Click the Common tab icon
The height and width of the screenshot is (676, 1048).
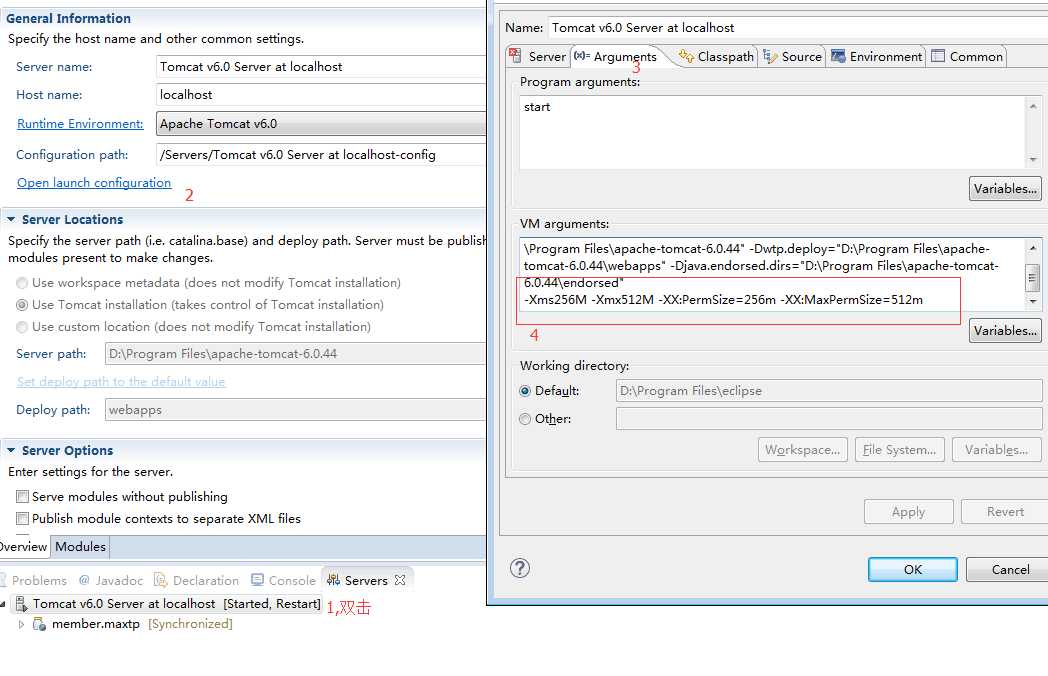pos(938,56)
